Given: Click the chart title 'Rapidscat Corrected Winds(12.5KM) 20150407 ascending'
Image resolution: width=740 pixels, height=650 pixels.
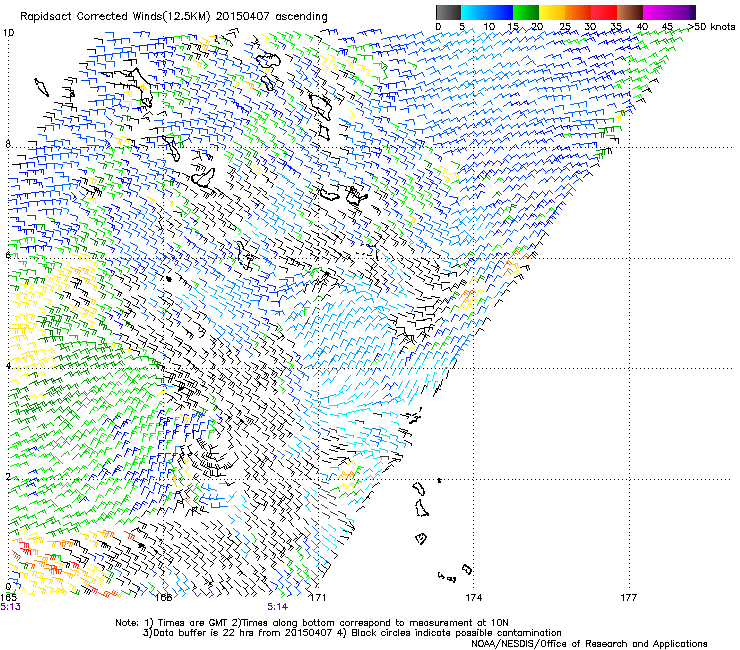Looking at the screenshot, I should point(174,17).
